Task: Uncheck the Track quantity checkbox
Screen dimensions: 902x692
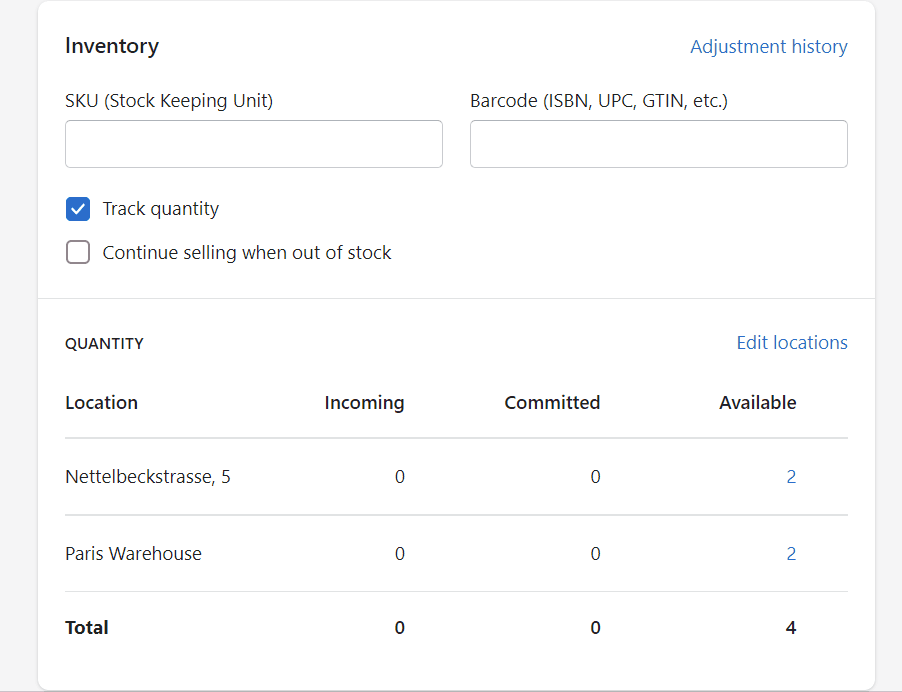Action: (x=78, y=209)
